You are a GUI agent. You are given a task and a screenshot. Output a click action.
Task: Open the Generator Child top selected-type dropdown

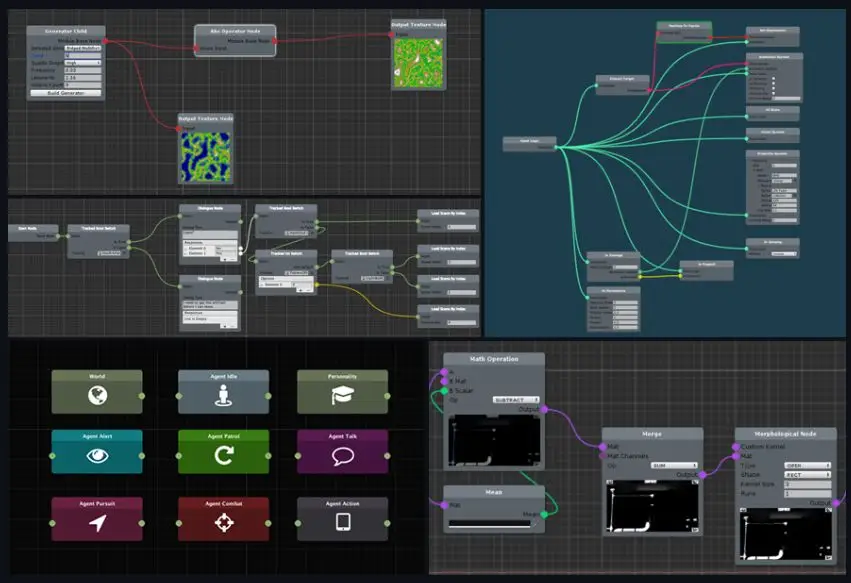click(83, 48)
